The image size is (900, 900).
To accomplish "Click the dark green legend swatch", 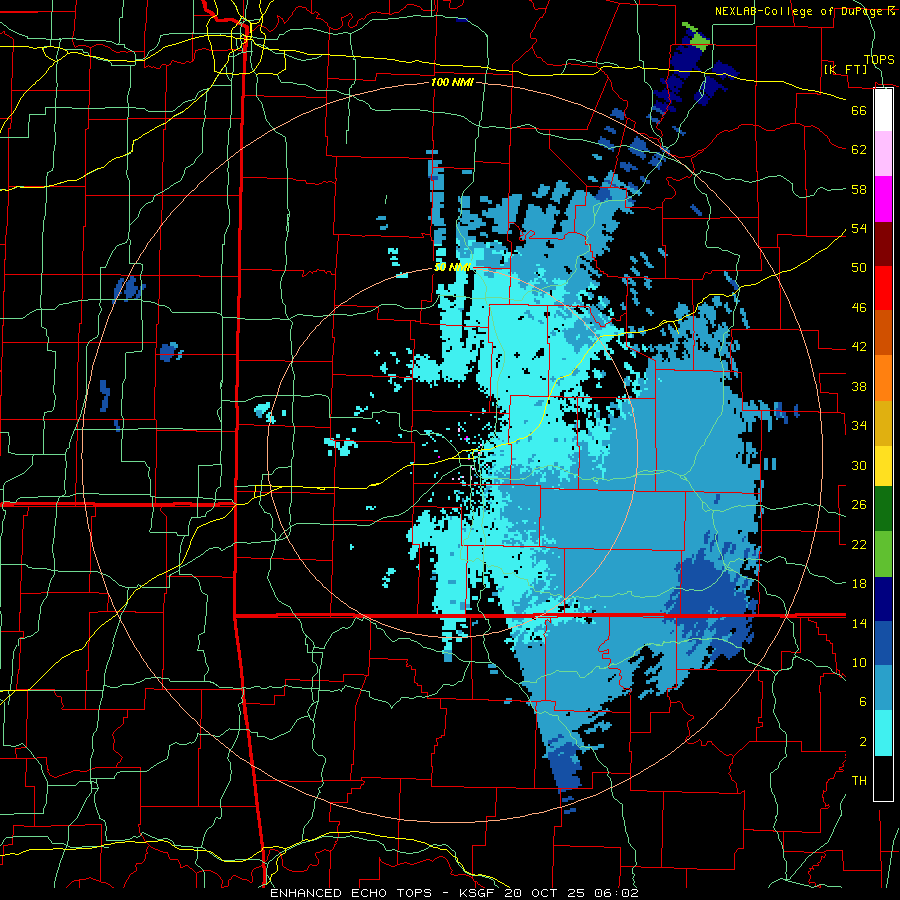I will (883, 509).
